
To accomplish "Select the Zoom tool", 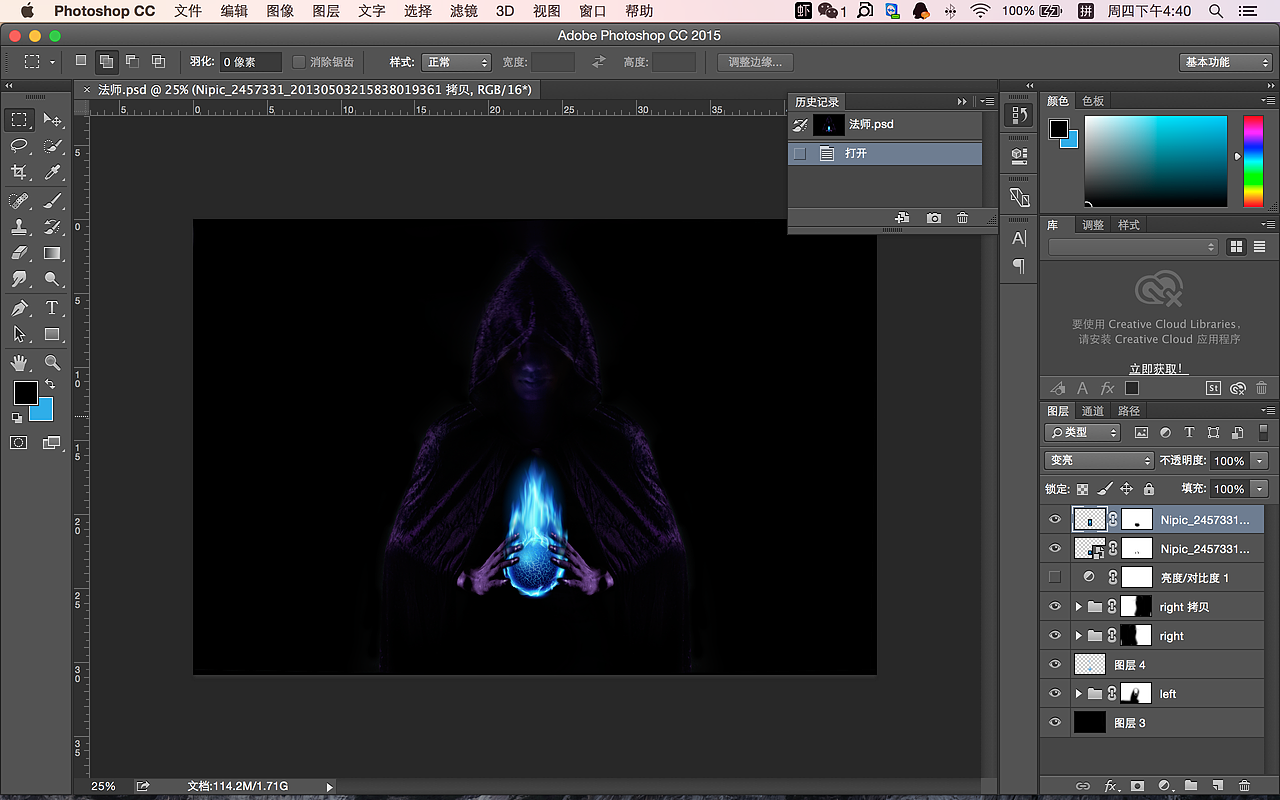I will 52,362.
